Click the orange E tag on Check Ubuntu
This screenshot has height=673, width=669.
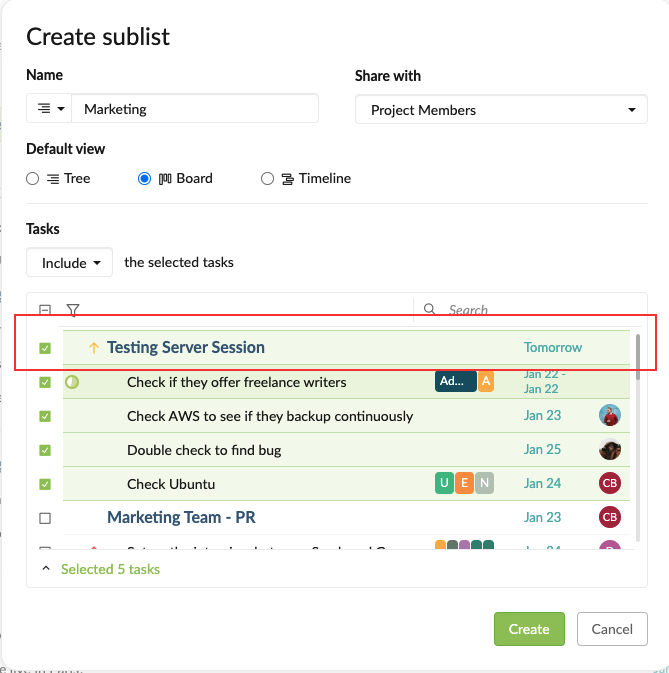[464, 483]
